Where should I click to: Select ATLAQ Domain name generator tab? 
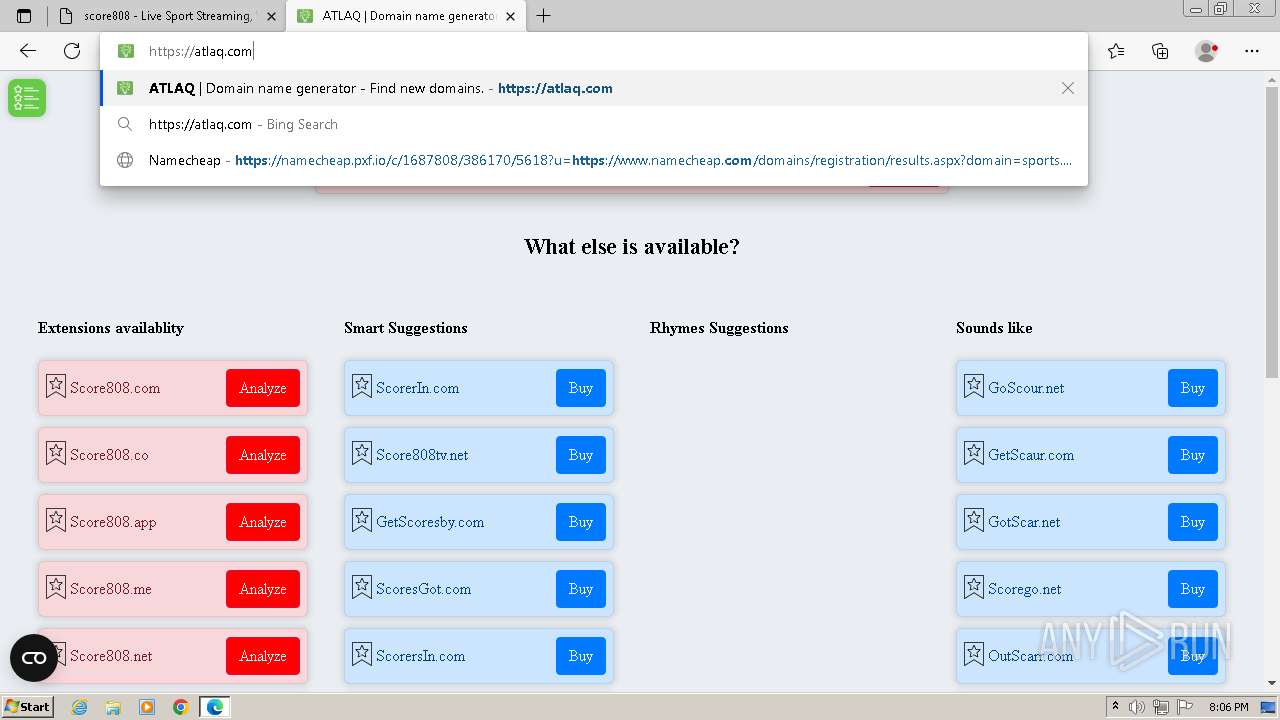(406, 16)
